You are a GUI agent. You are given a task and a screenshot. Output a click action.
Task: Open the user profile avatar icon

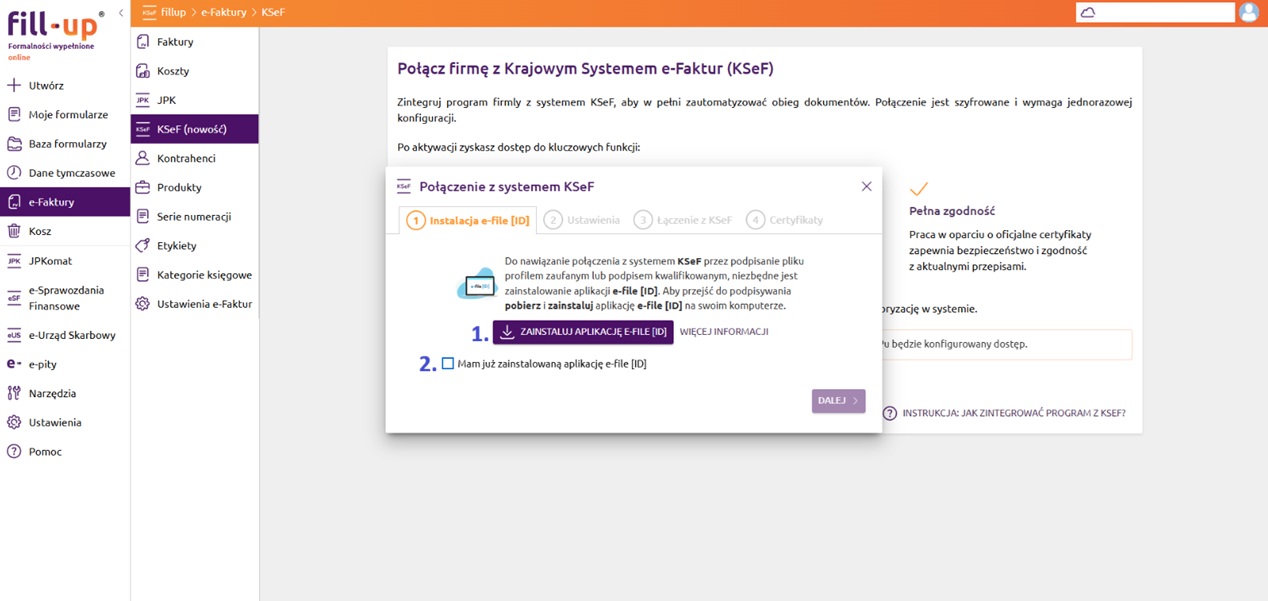click(x=1248, y=13)
